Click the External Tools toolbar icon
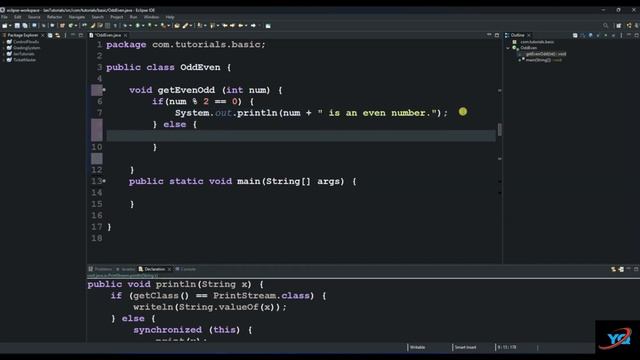The height and width of the screenshot is (360, 640). (x=163, y=25)
